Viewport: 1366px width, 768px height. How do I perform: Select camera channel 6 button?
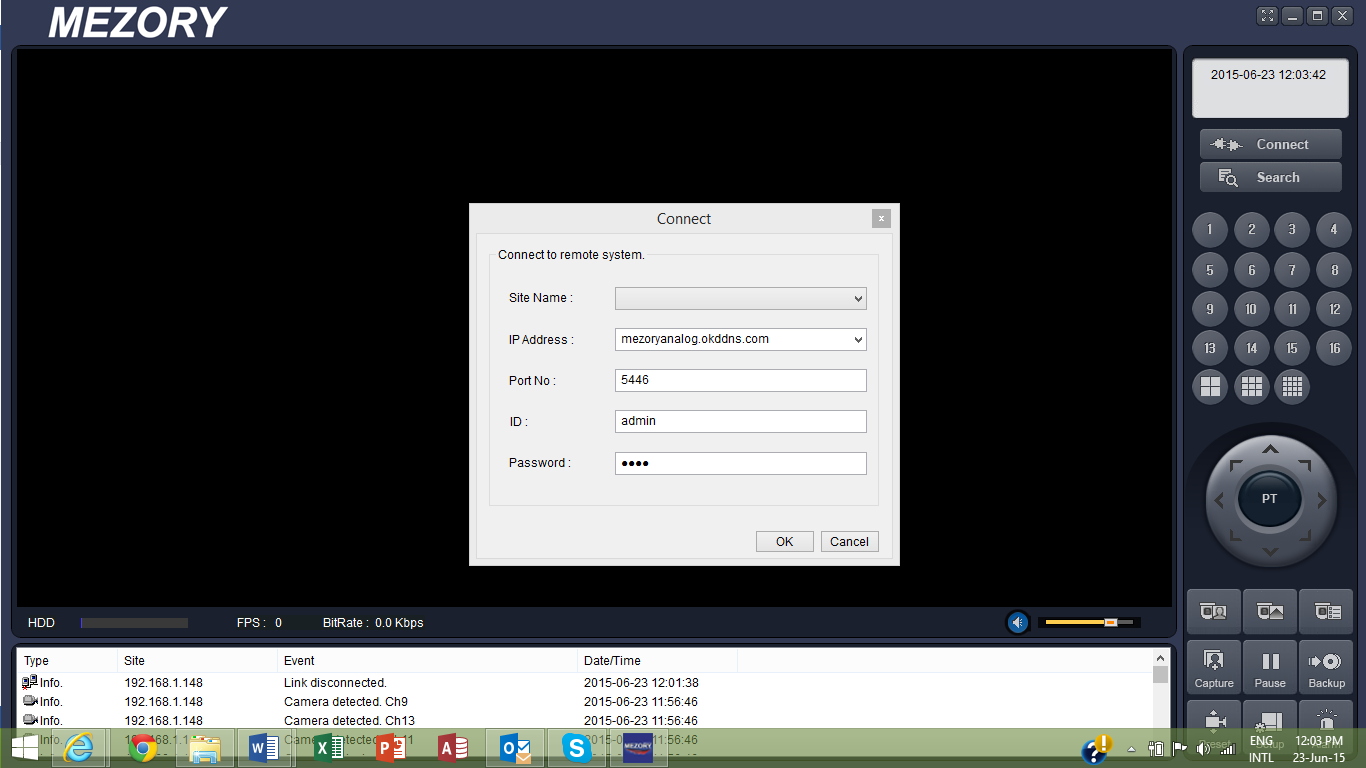pos(1251,270)
